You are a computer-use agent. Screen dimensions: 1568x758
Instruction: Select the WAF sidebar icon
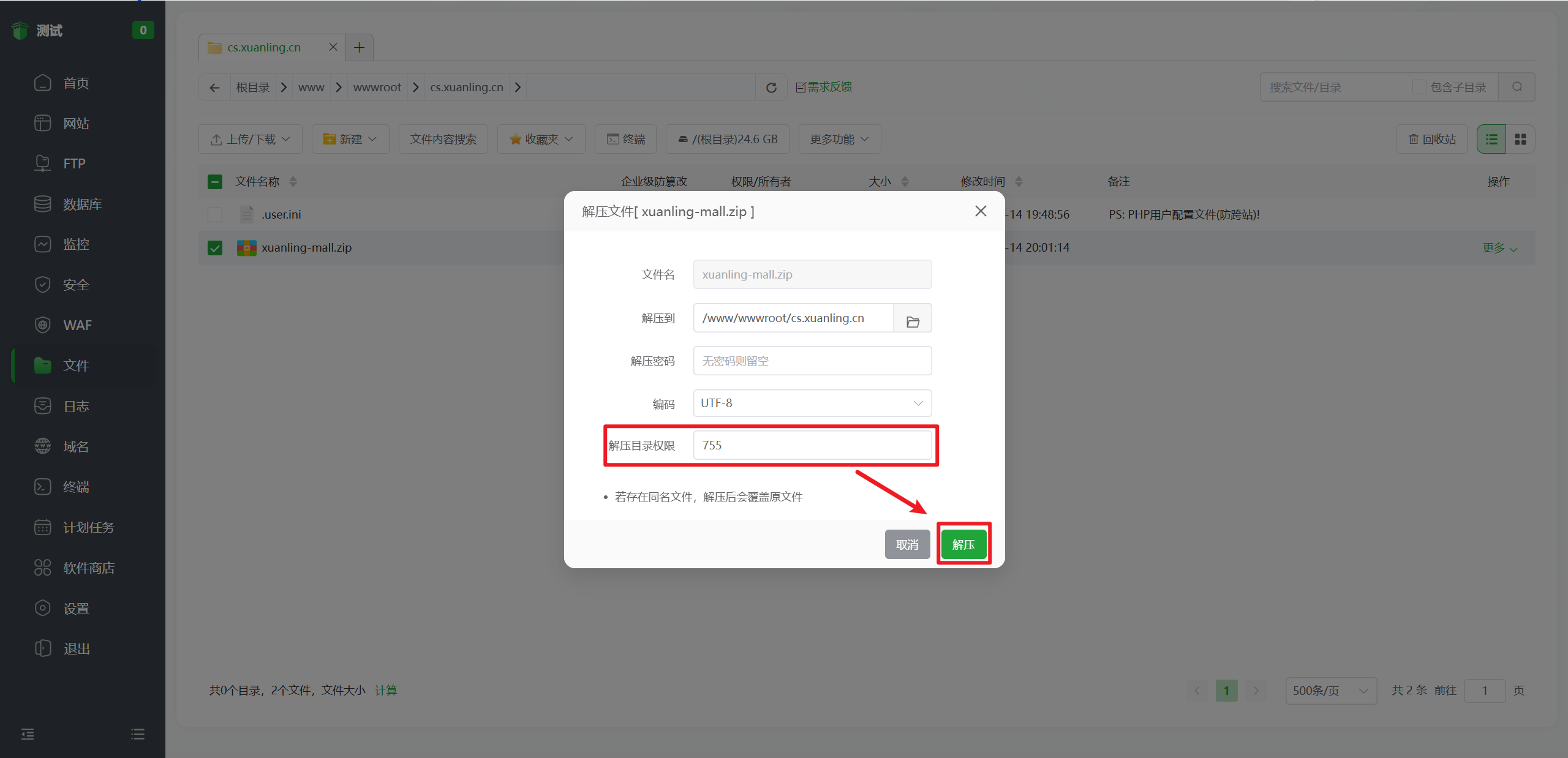point(76,325)
